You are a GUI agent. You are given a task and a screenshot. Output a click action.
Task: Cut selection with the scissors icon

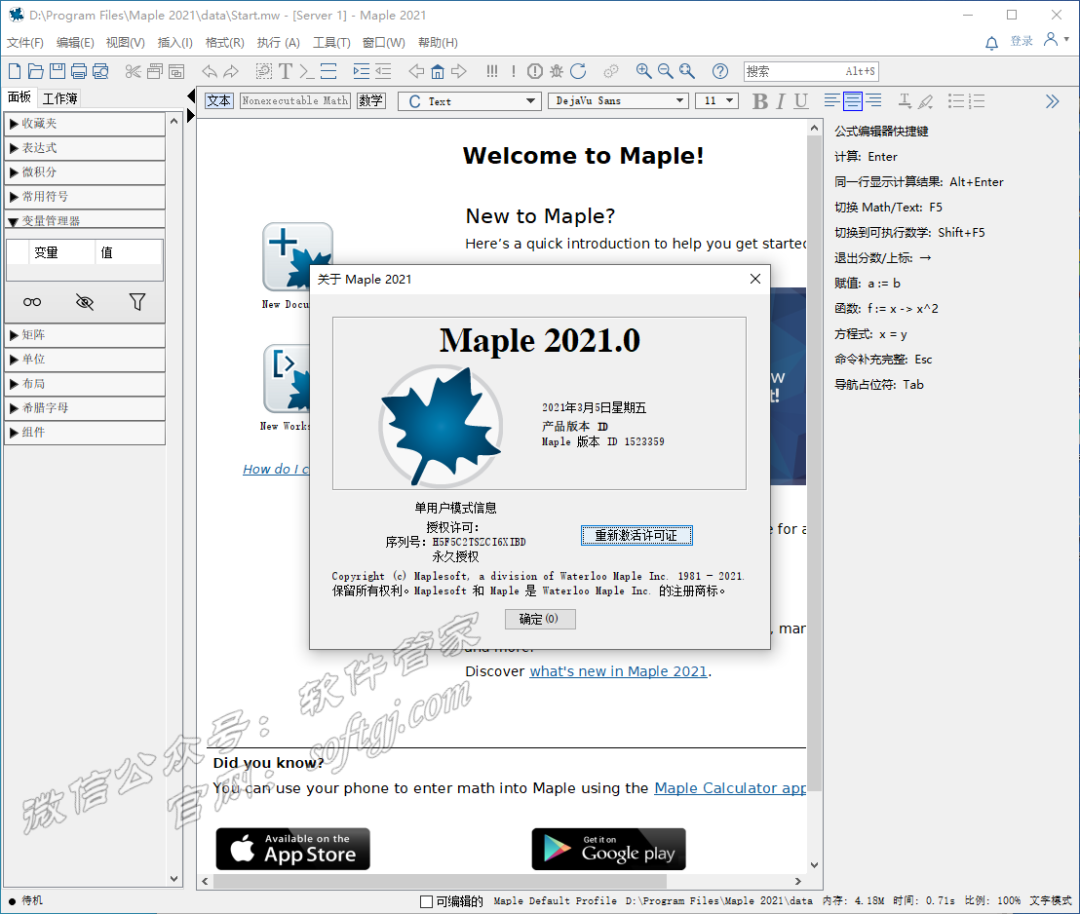[x=133, y=71]
